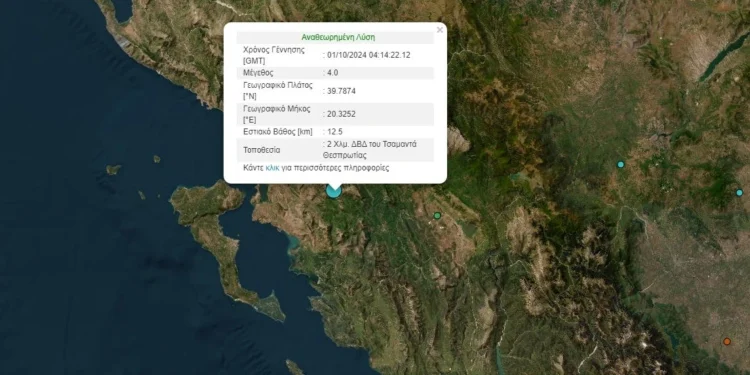
Task: Click the 'Εστιακό Βάθος [km]' label
Action: [x=278, y=132]
